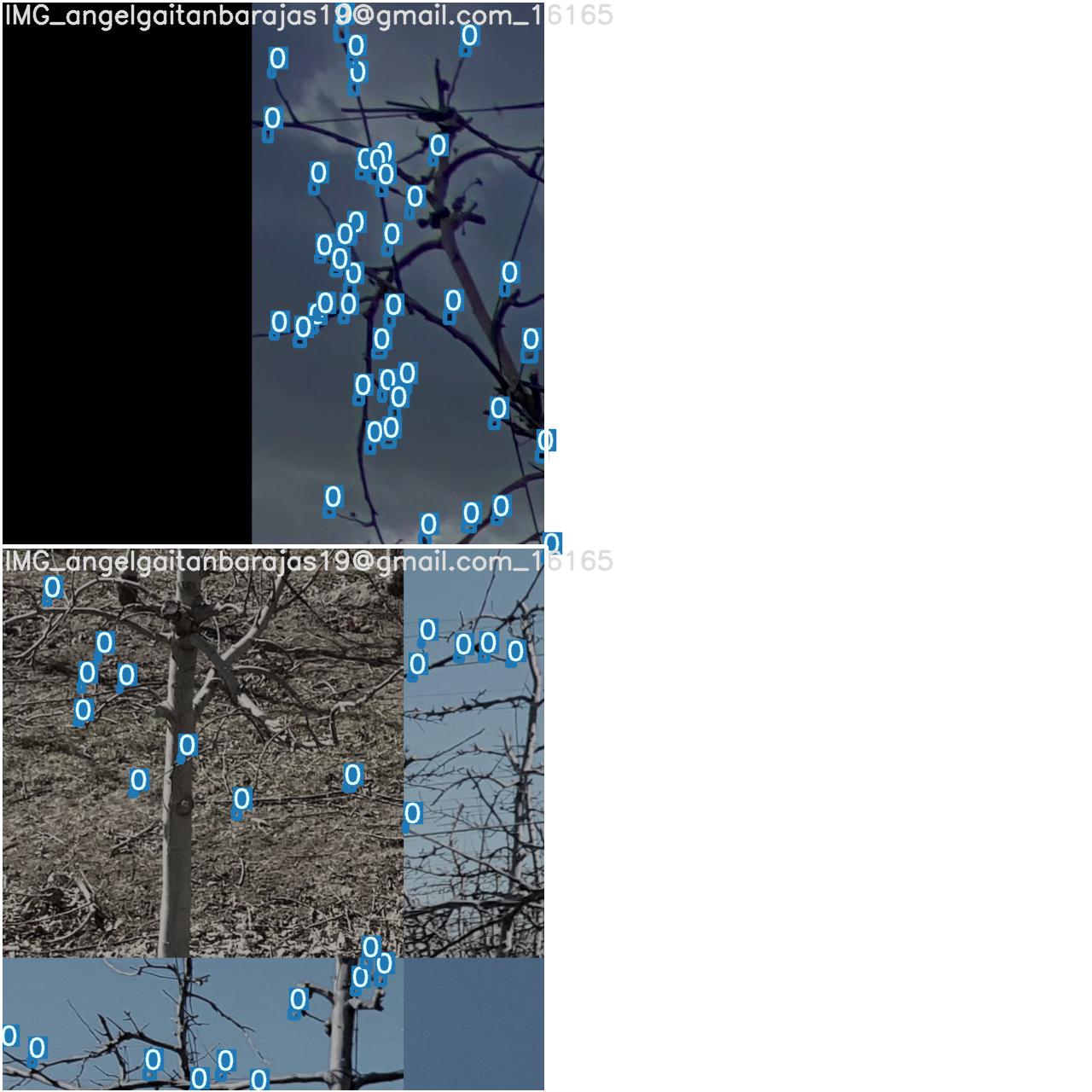Select the '0' label left of the bottom tile's trunk
This screenshot has height=1092, width=1092.
(298, 999)
